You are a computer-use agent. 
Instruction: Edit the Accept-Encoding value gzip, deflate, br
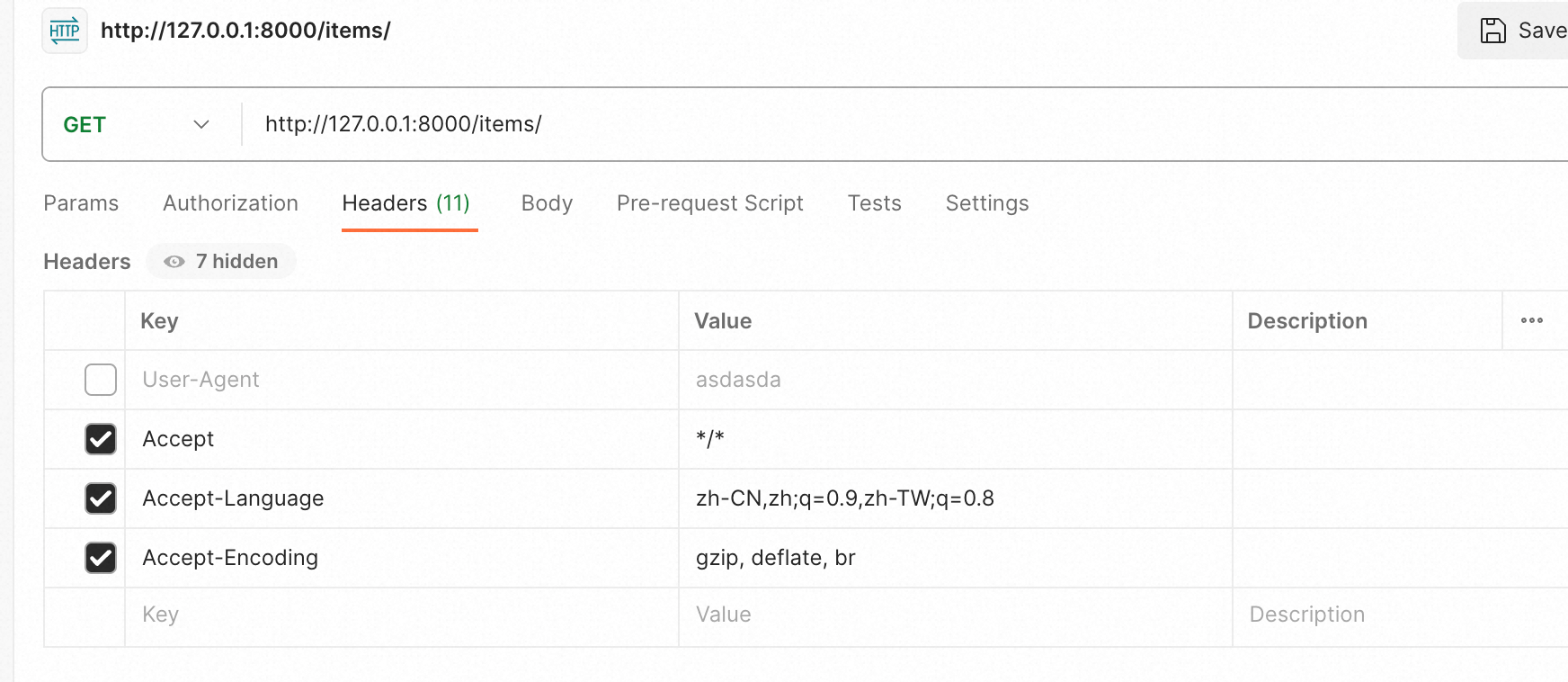[775, 558]
